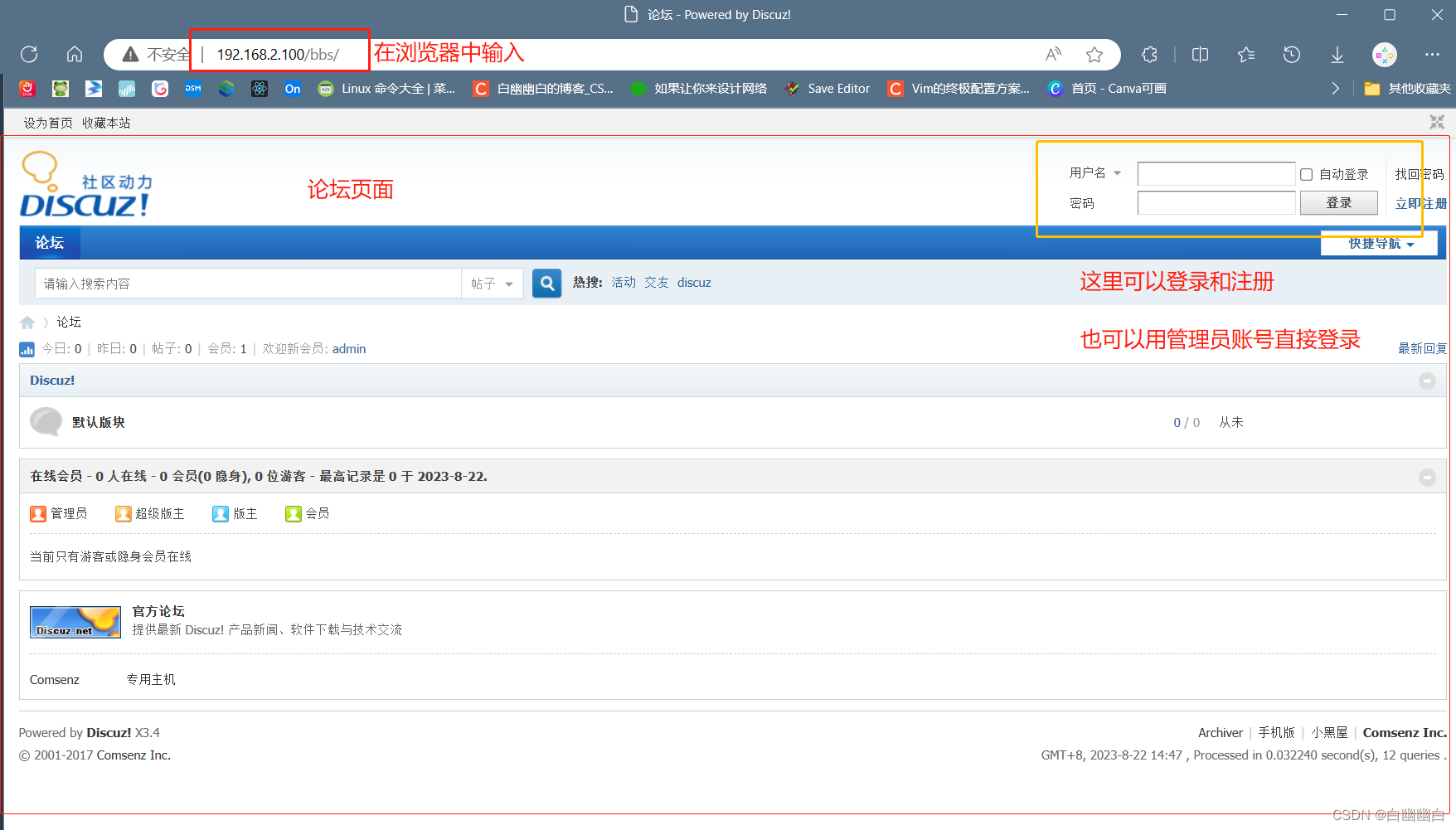Click the forum statistics chart icon
This screenshot has height=830, width=1456.
(x=27, y=349)
